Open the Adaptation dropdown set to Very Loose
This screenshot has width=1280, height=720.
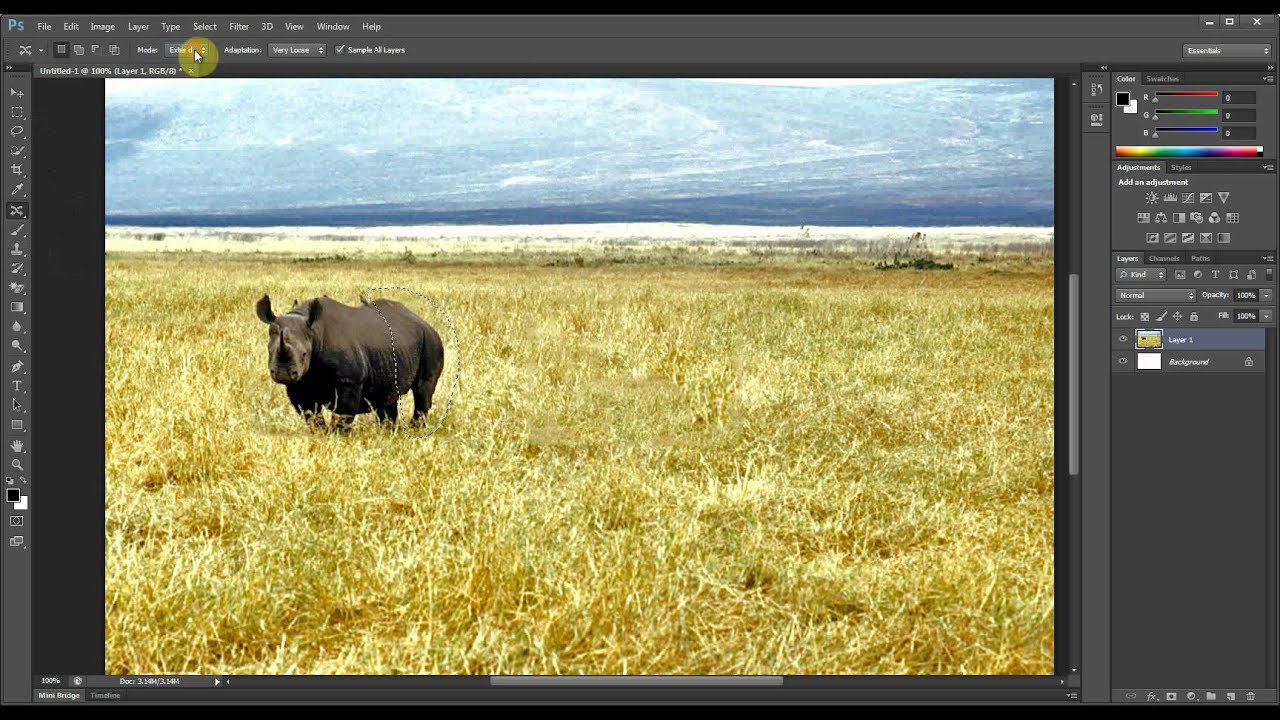[298, 50]
